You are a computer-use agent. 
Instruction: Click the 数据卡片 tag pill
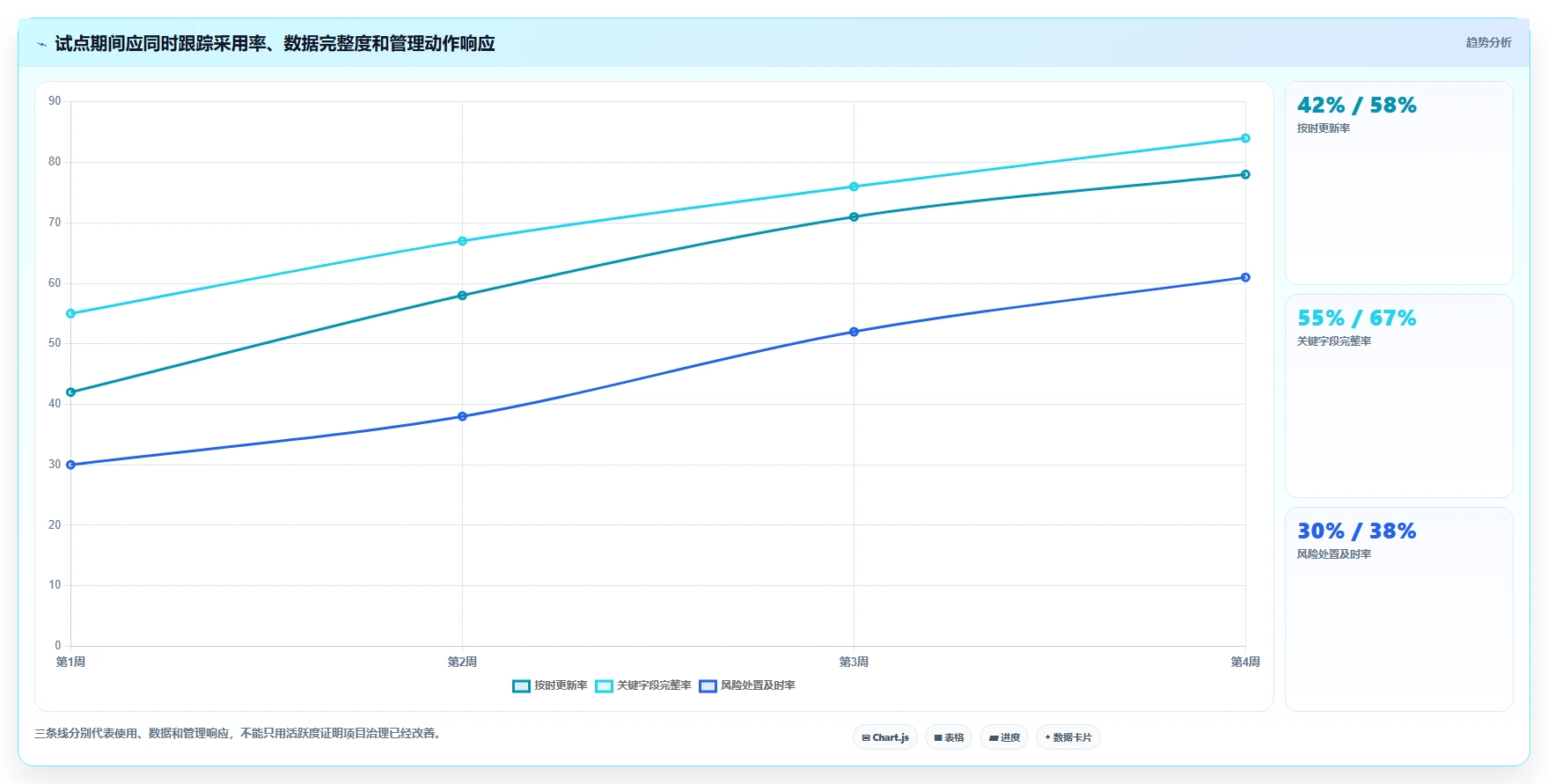pyautogui.click(x=1068, y=737)
